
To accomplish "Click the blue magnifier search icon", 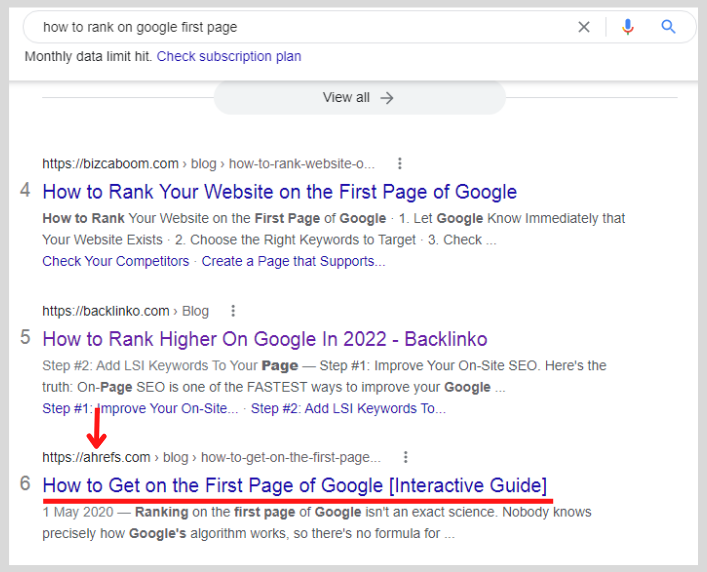I will pyautogui.click(x=668, y=27).
